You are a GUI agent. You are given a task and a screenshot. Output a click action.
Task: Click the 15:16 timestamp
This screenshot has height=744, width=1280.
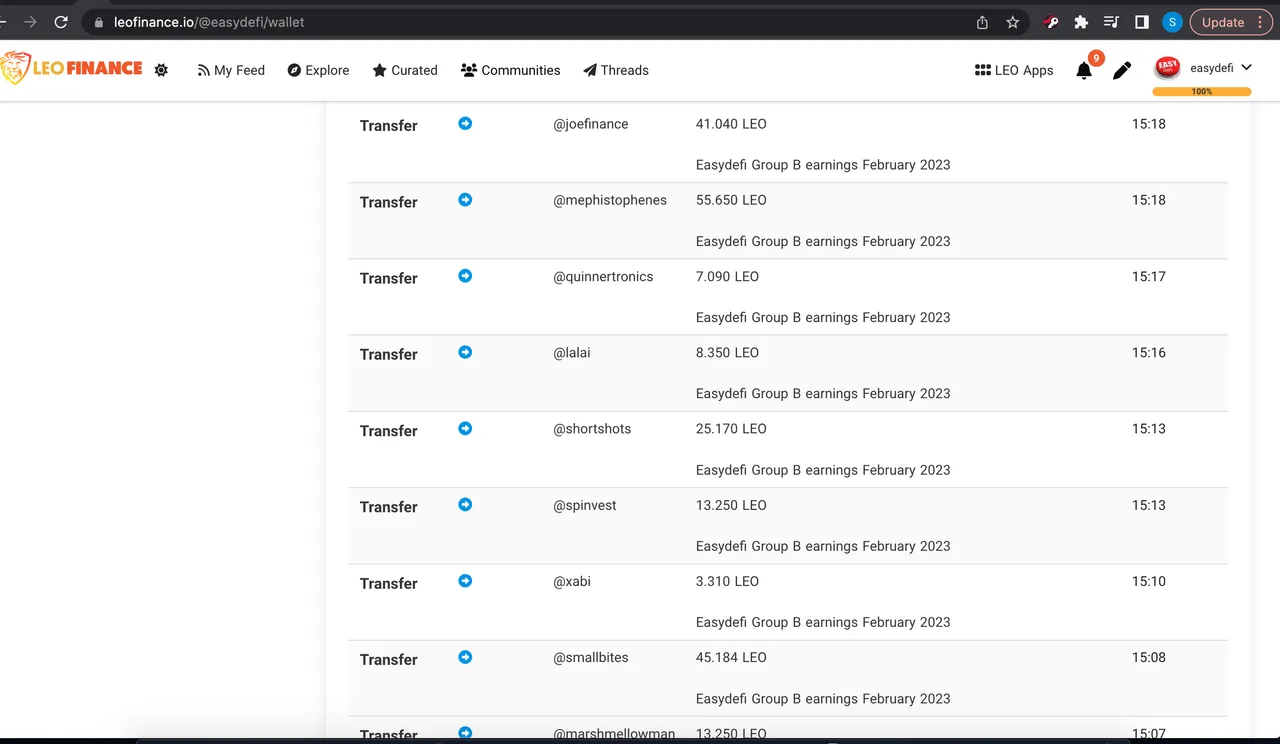click(1149, 352)
